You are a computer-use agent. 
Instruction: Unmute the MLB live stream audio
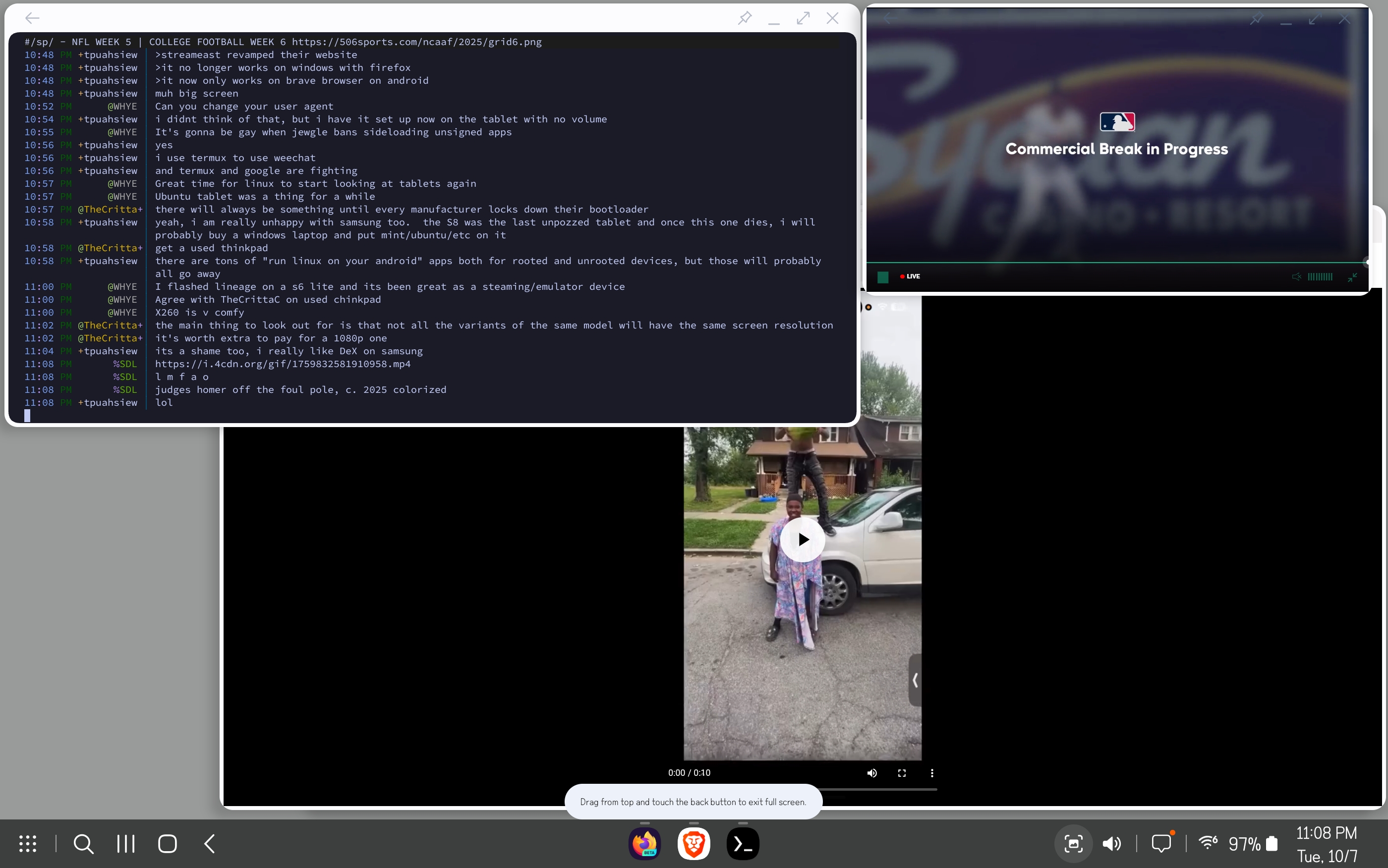point(1296,277)
